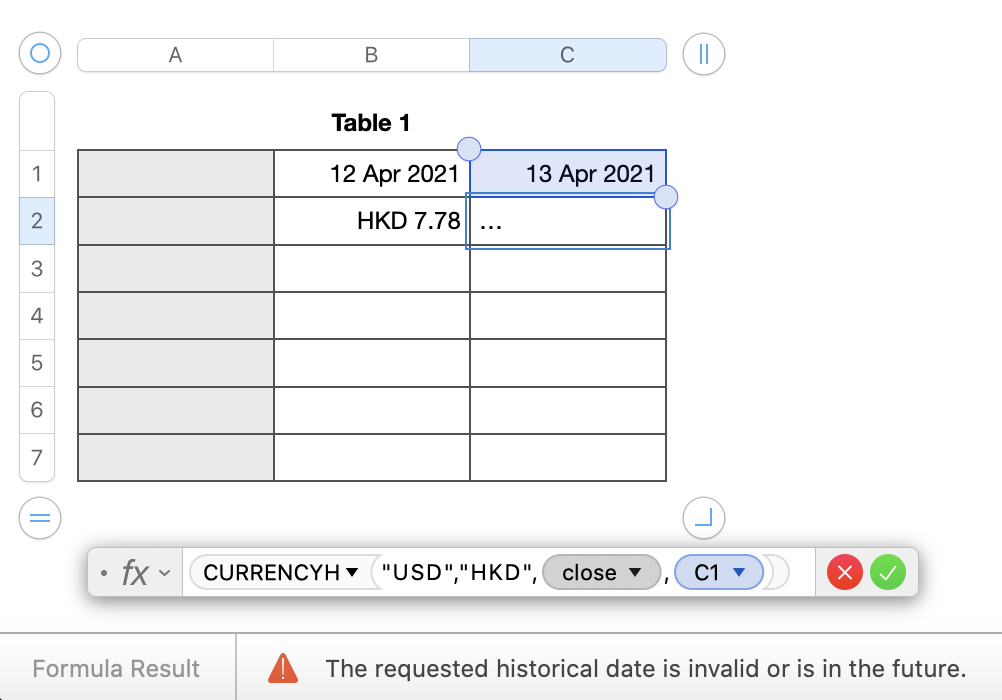The image size is (1002, 700).
Task: Select row 2 header
Action: pyautogui.click(x=37, y=221)
